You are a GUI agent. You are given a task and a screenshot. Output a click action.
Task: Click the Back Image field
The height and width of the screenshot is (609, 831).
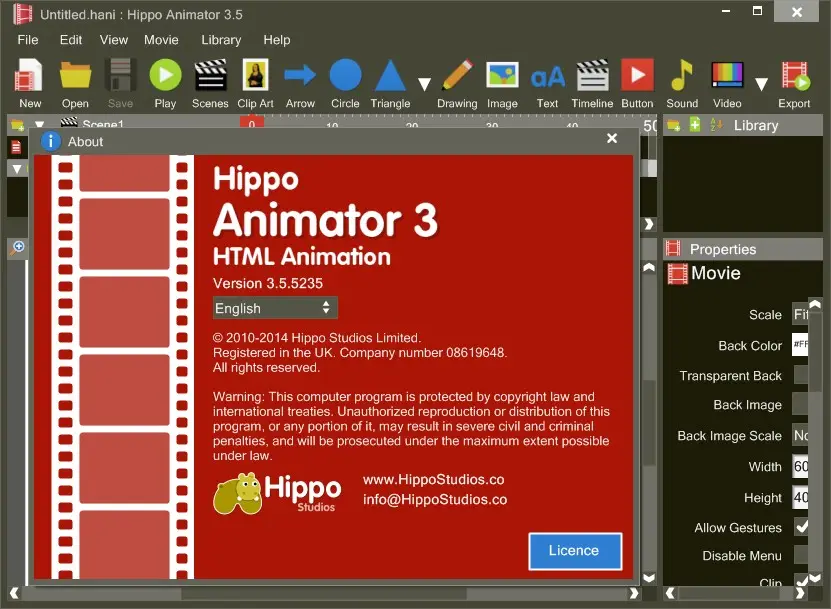(x=800, y=404)
